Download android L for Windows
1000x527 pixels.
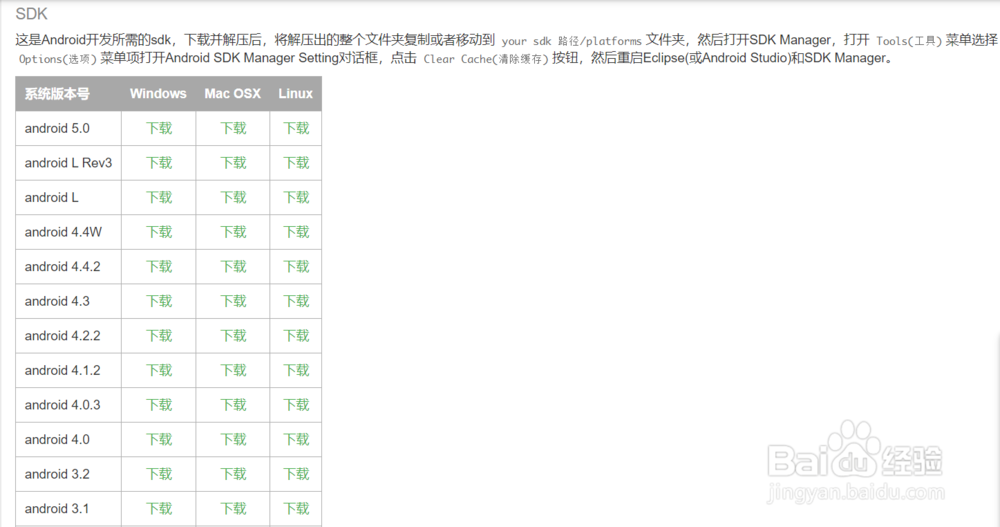point(159,197)
